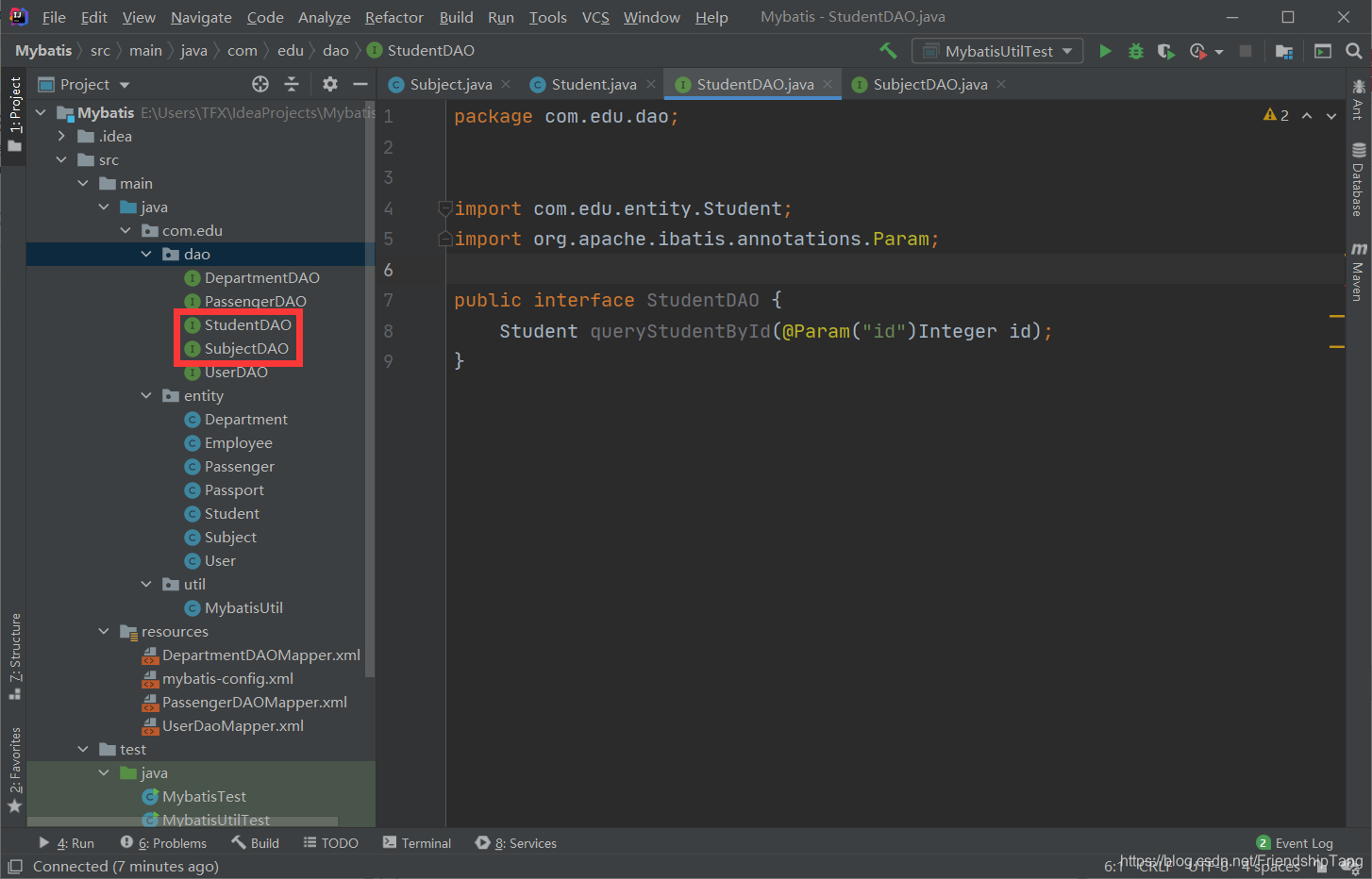The width and height of the screenshot is (1372, 879).
Task: Toggle the 1: Project side tab
Action: pyautogui.click(x=14, y=114)
